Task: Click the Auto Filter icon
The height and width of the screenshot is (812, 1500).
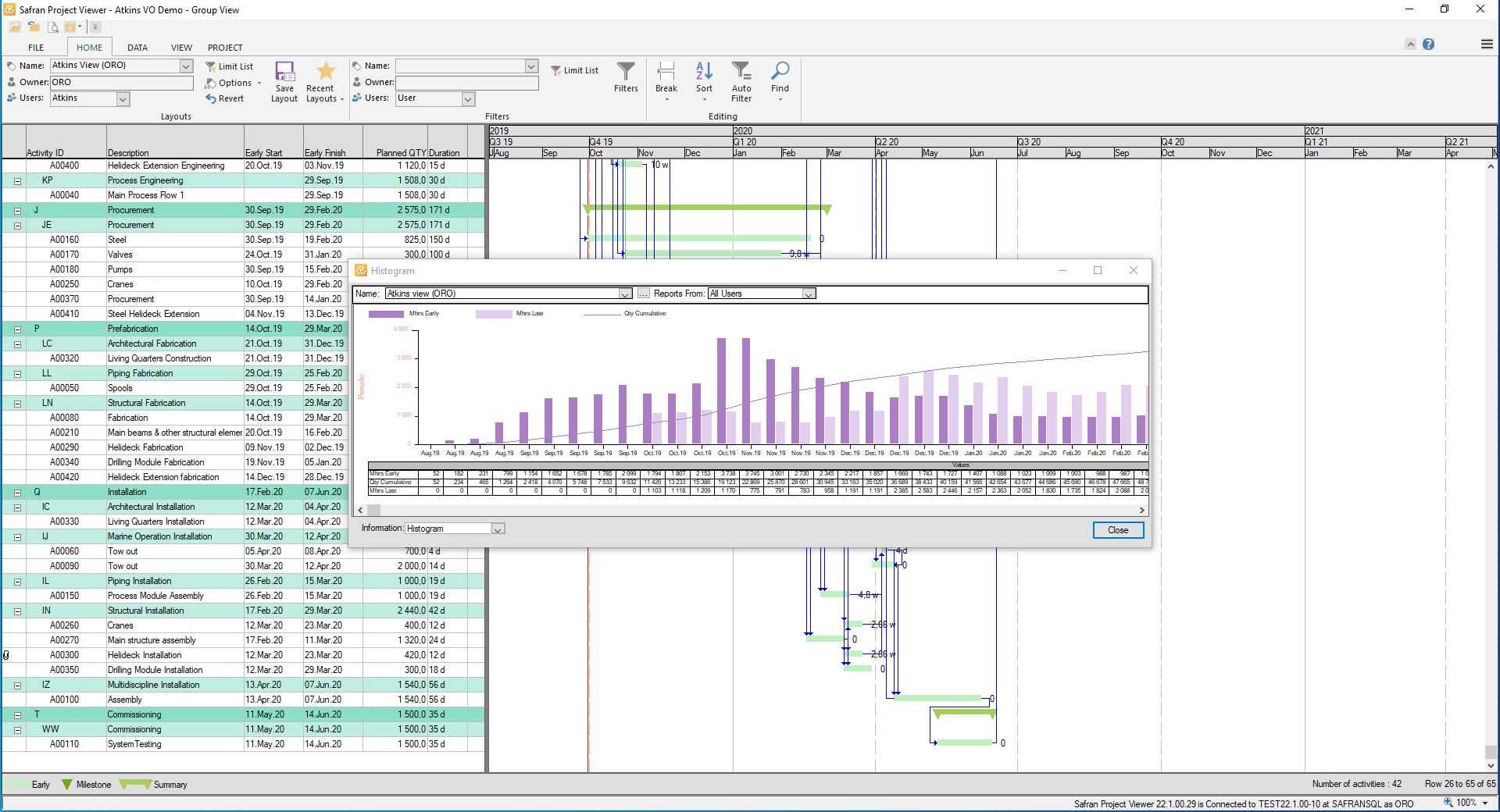Action: [741, 72]
